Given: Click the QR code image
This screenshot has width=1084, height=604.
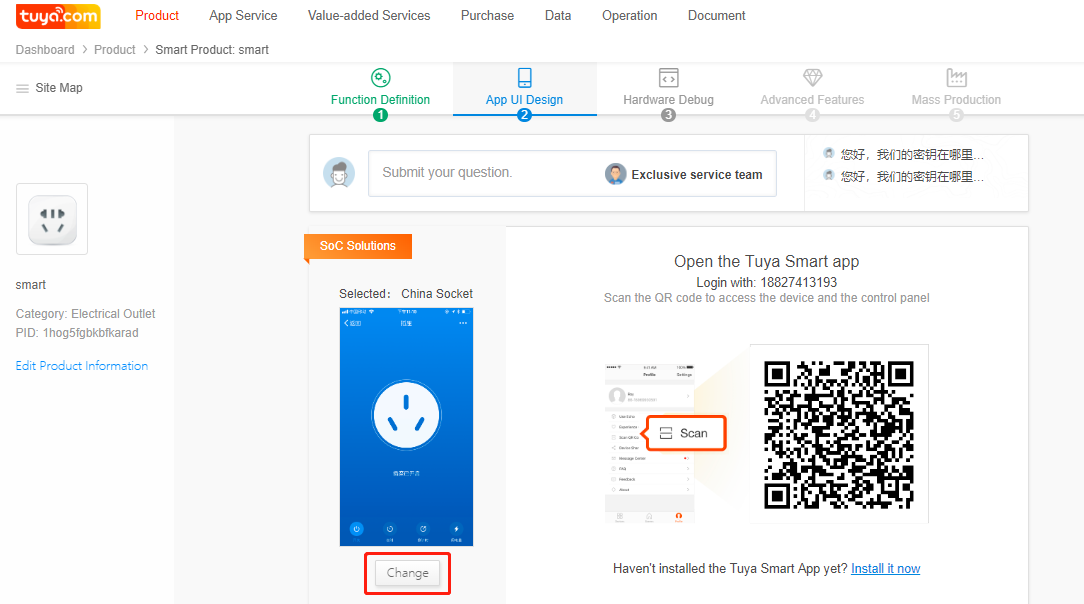Looking at the screenshot, I should pos(839,434).
